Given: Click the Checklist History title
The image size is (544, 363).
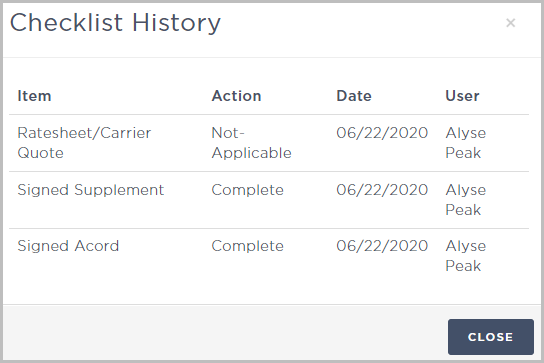Looking at the screenshot, I should pyautogui.click(x=115, y=23).
